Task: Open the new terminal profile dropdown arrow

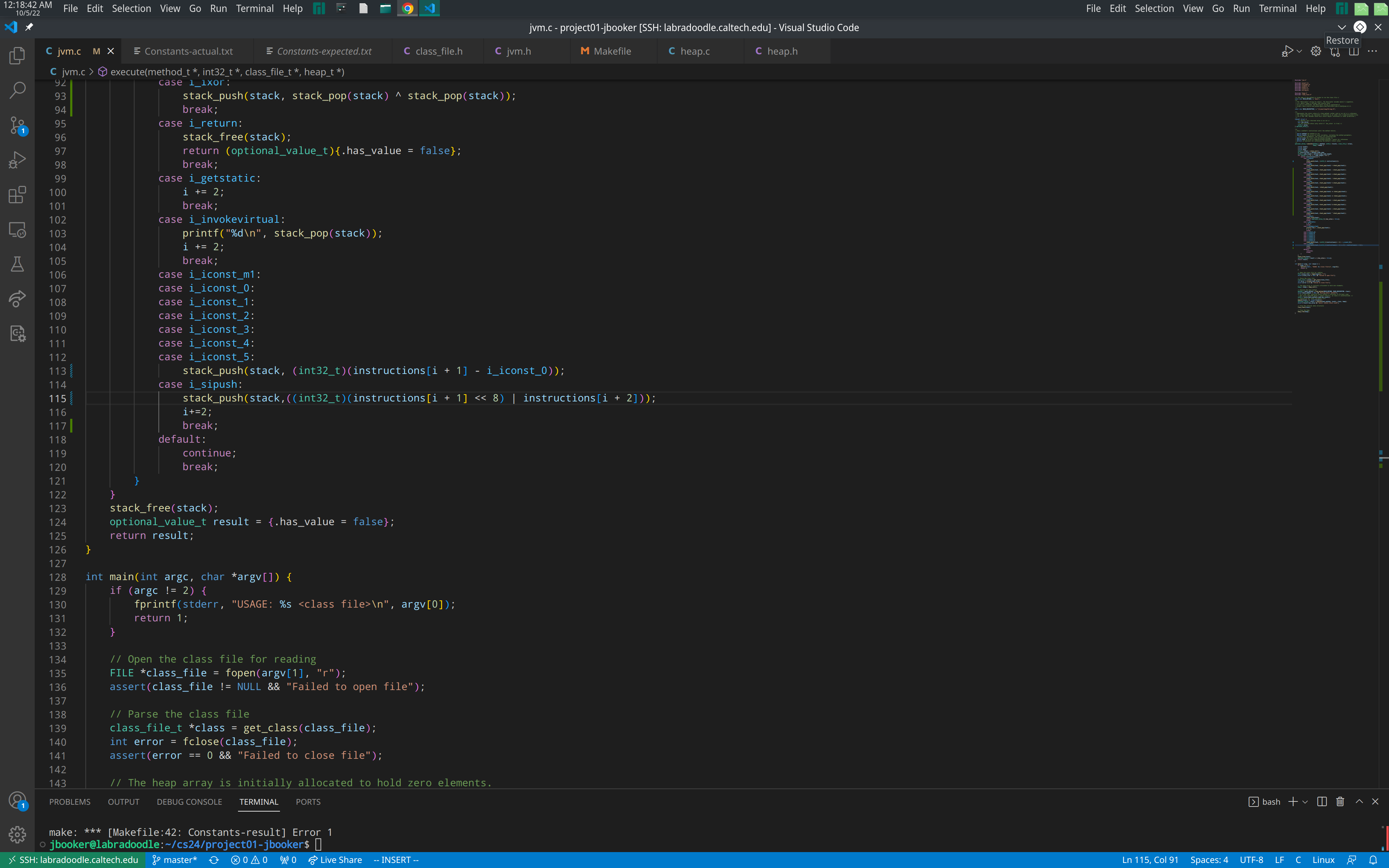Action: (x=1305, y=801)
